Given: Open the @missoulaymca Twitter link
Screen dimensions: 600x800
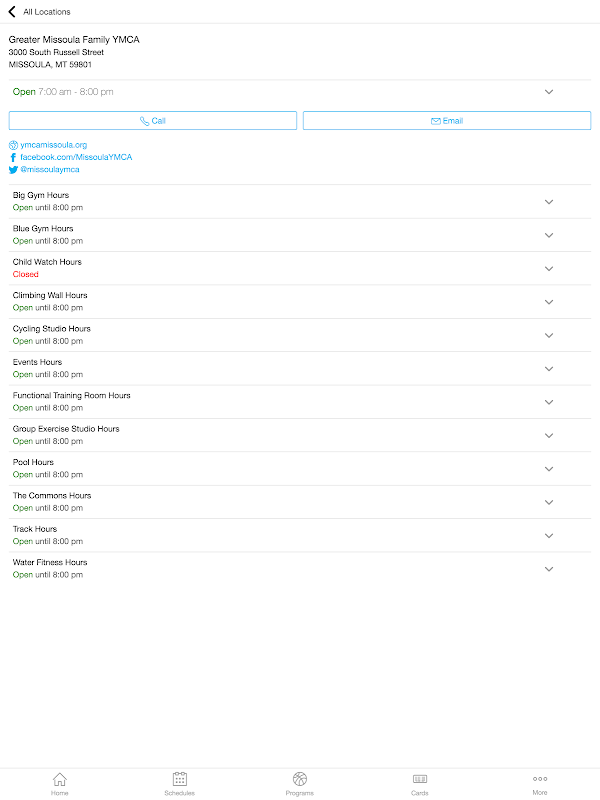Looking at the screenshot, I should click(x=49, y=169).
